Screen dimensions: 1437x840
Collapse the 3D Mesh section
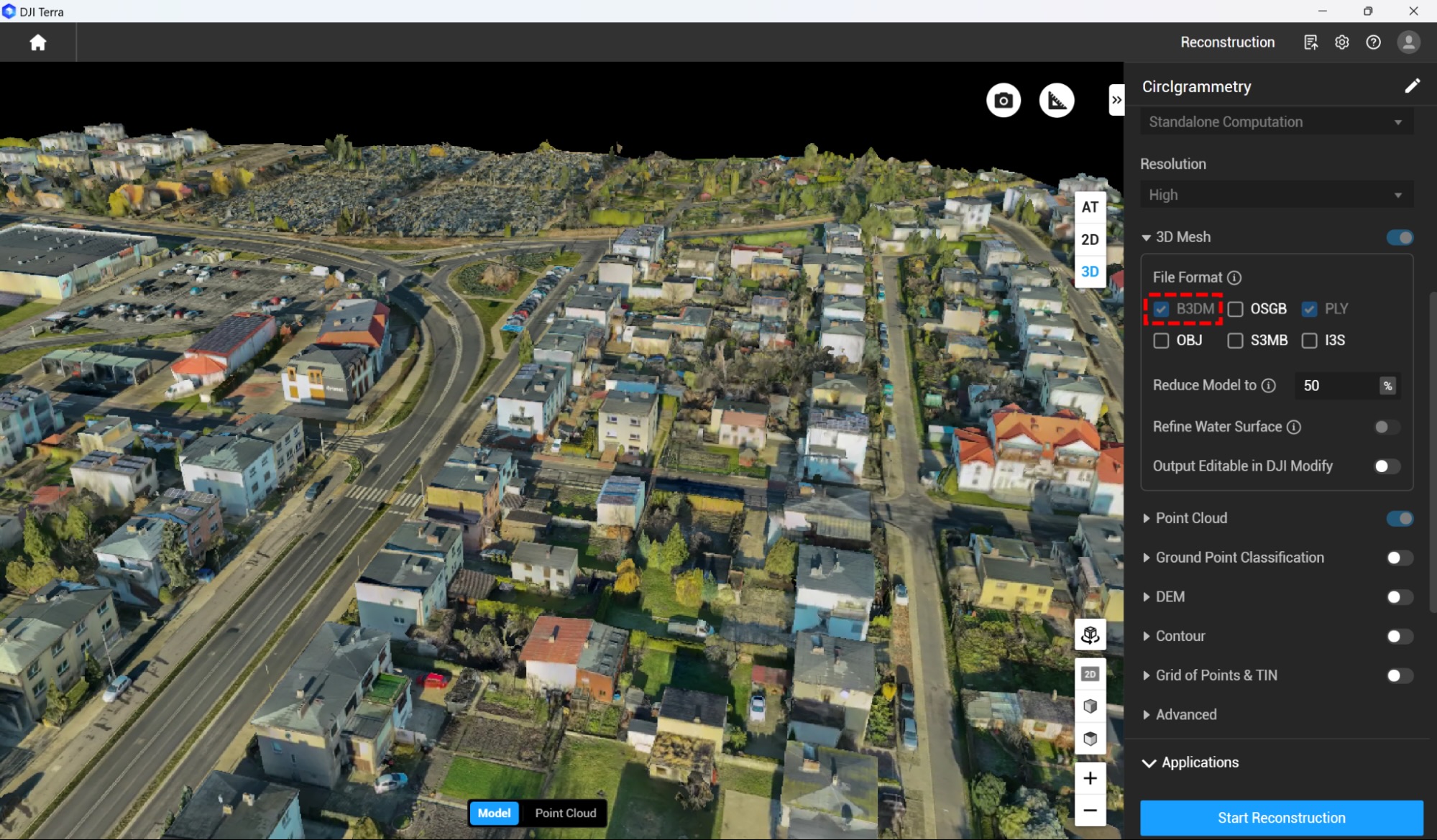point(1146,238)
